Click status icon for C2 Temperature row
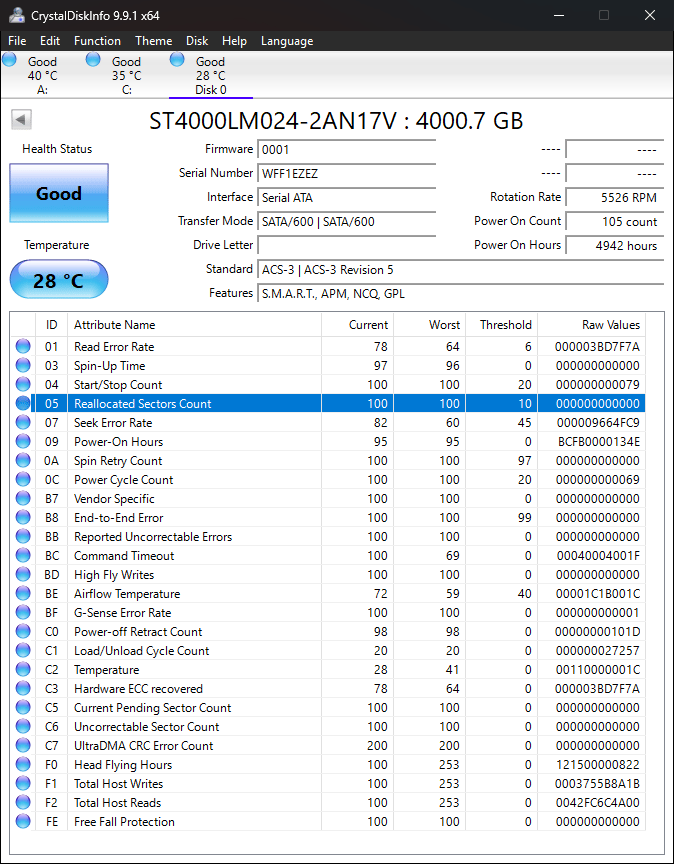The height and width of the screenshot is (864, 674). click(23, 669)
